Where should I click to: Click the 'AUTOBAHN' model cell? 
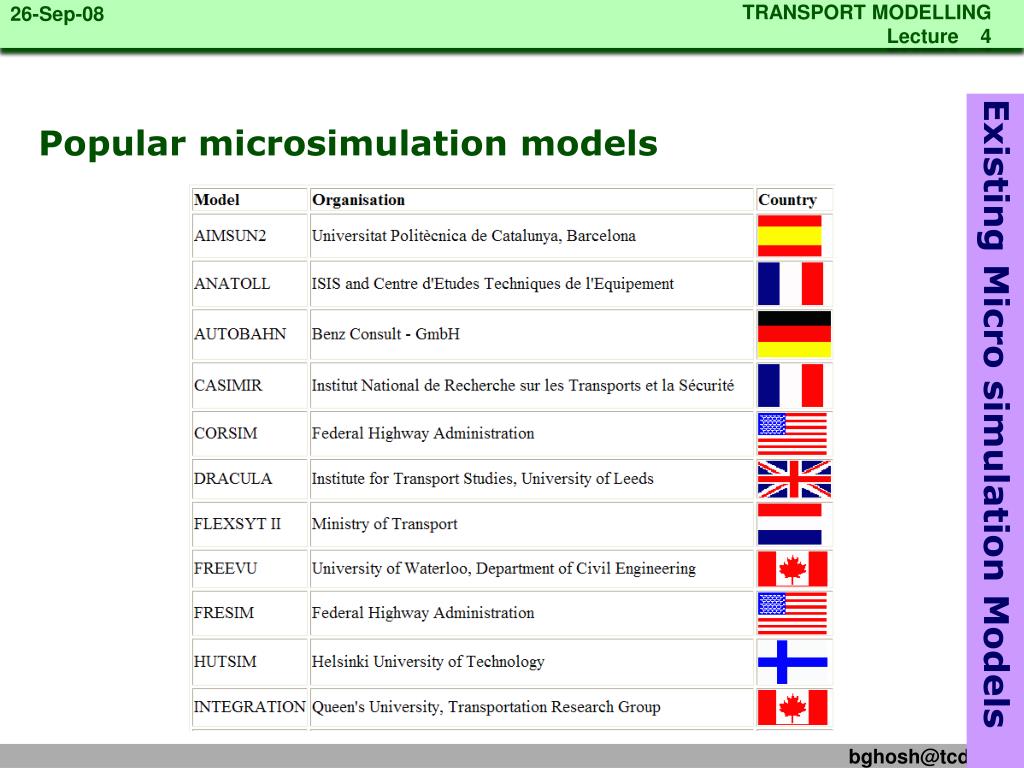click(249, 334)
